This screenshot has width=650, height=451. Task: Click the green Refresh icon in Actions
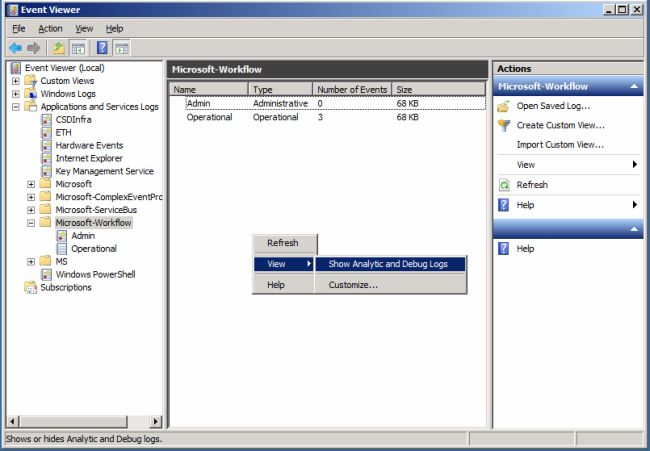[x=504, y=185]
